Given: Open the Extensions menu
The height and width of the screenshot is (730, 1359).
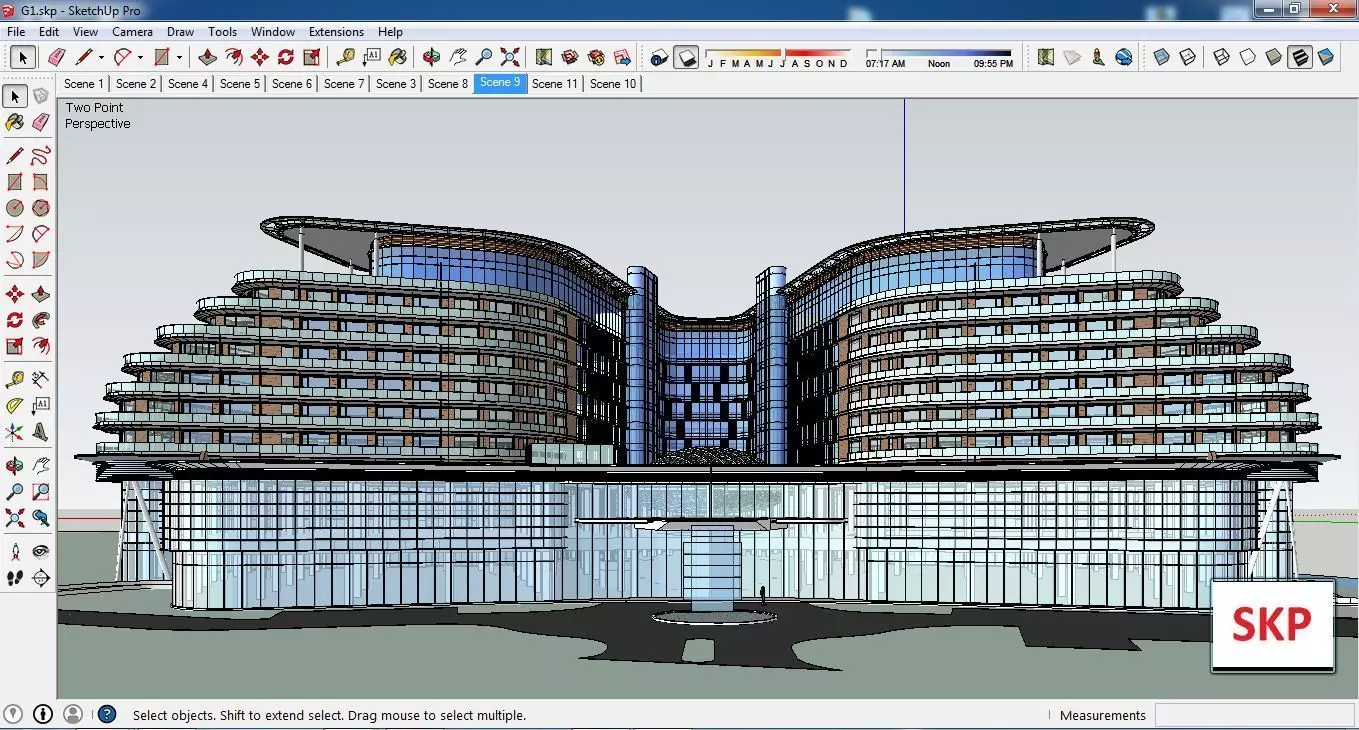Looking at the screenshot, I should [336, 32].
